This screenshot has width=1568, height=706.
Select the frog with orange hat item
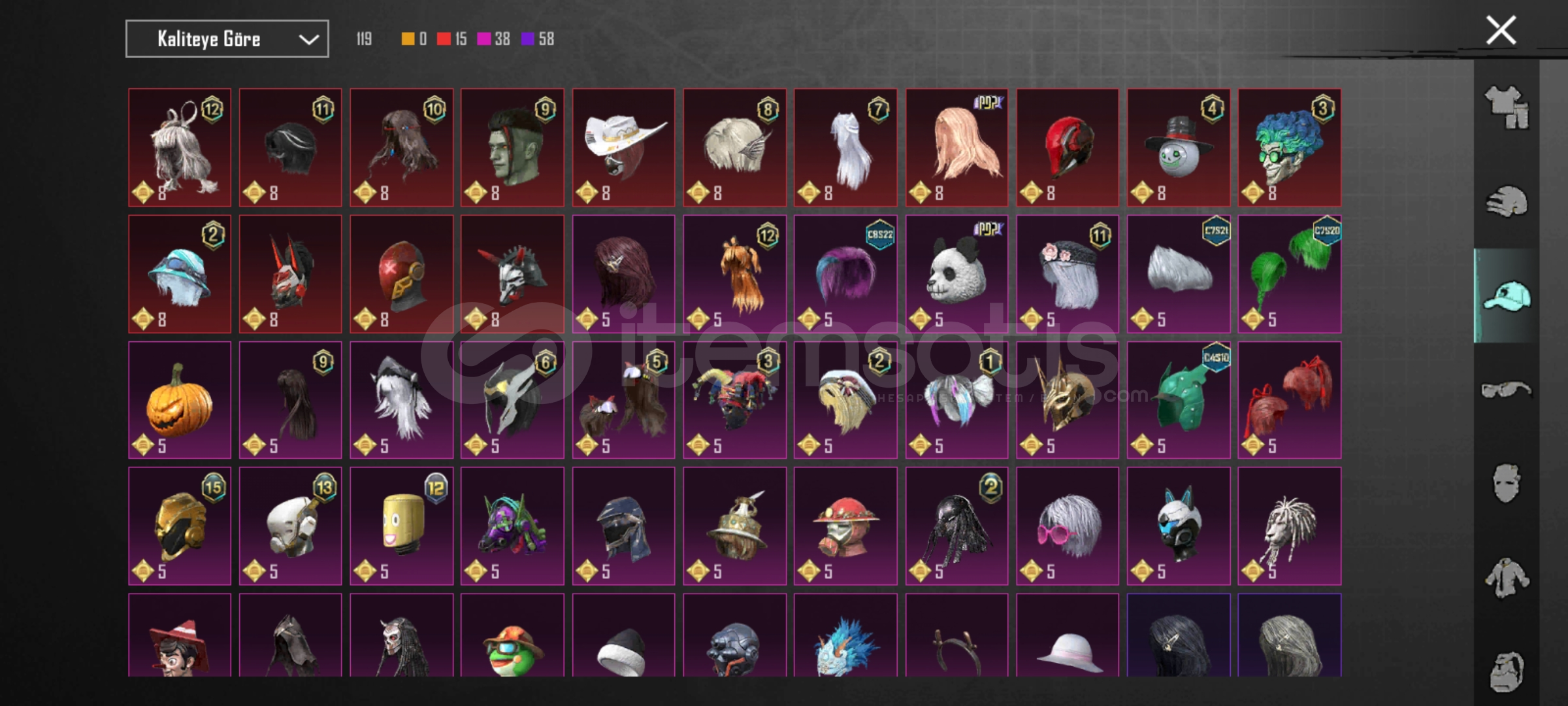(512, 635)
